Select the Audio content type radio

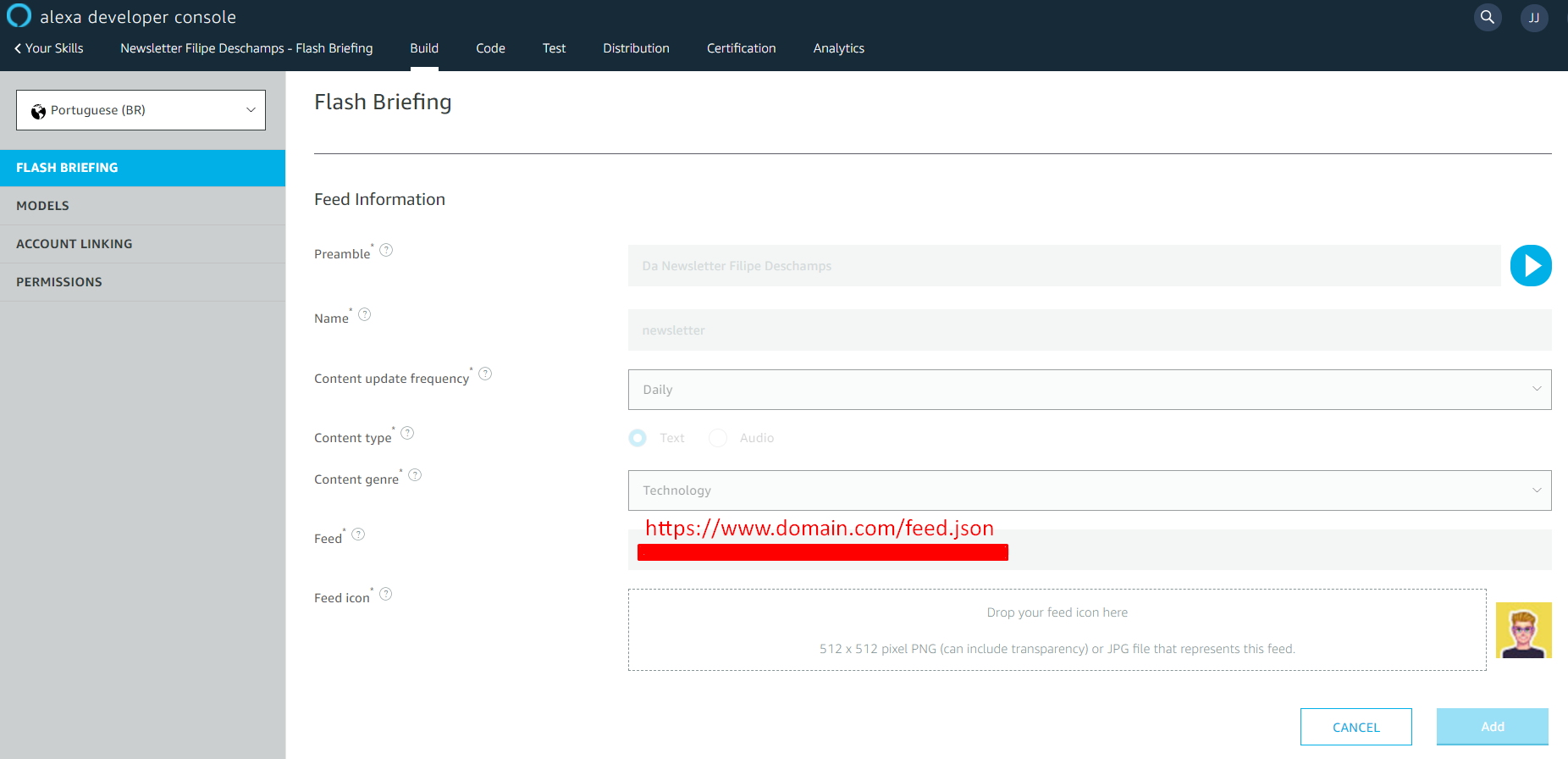click(x=718, y=438)
